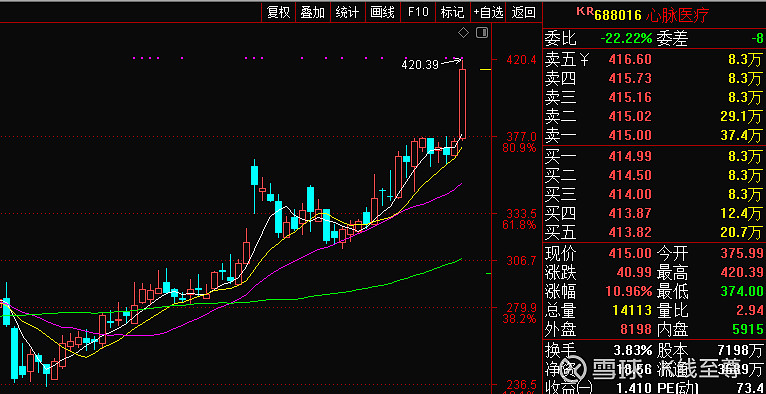Select the 卖三 price 415.16
Screen dimensions: 766x394
pyautogui.click(x=630, y=97)
